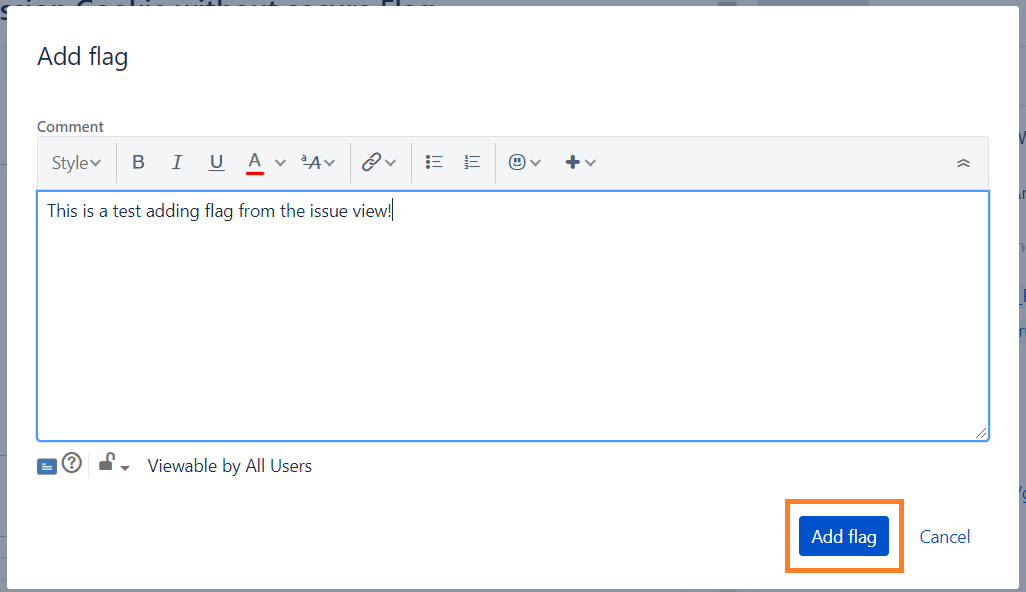Collapse the editor toolbar
The height and width of the screenshot is (592, 1026).
[963, 163]
